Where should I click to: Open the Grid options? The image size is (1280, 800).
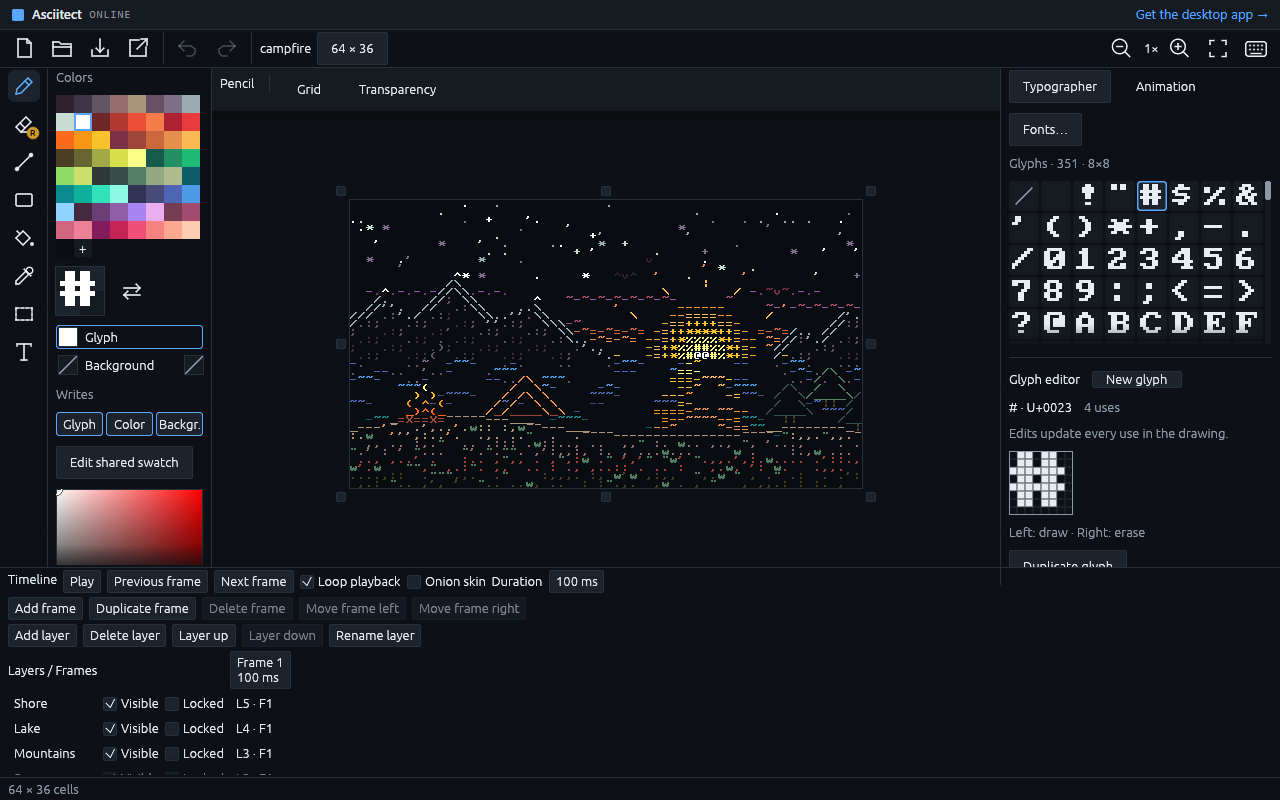(309, 89)
